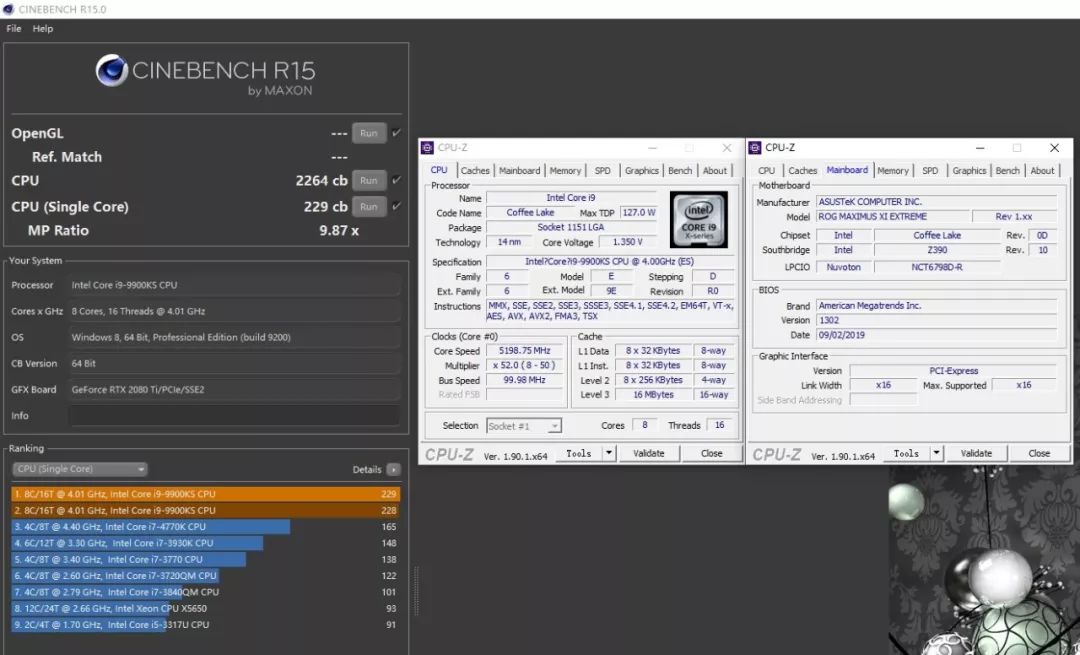Open the CPU (Single Core) ranking dropdown

pos(80,469)
